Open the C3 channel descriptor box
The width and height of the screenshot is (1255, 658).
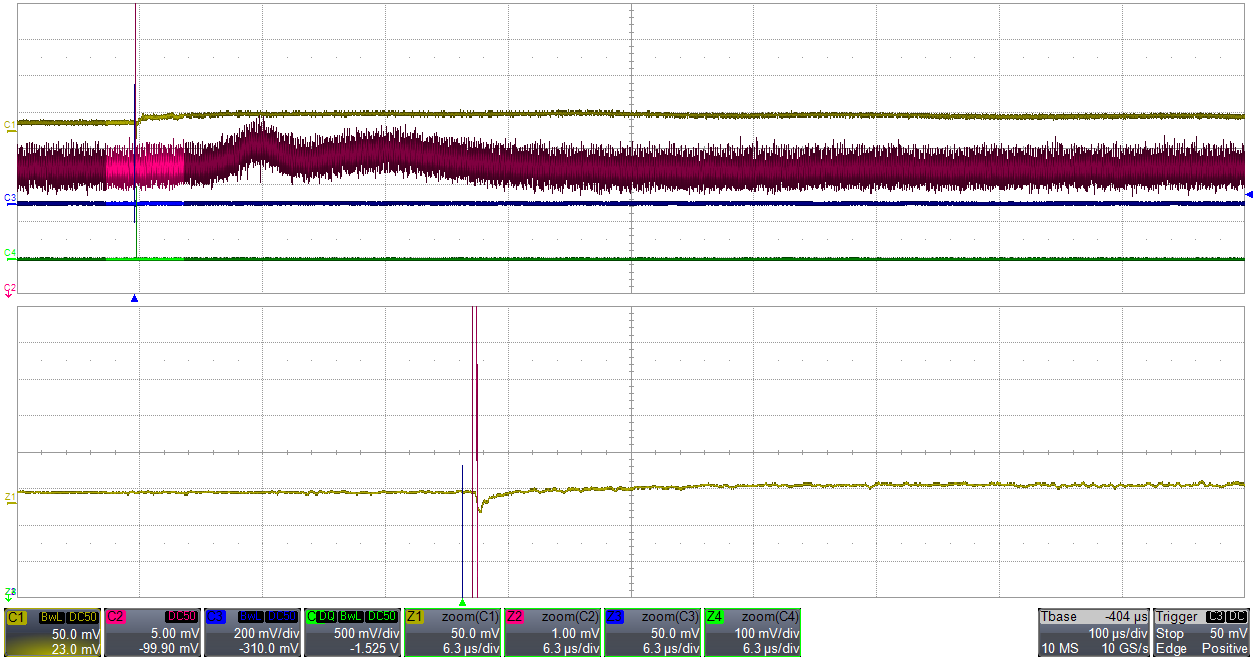tap(253, 632)
